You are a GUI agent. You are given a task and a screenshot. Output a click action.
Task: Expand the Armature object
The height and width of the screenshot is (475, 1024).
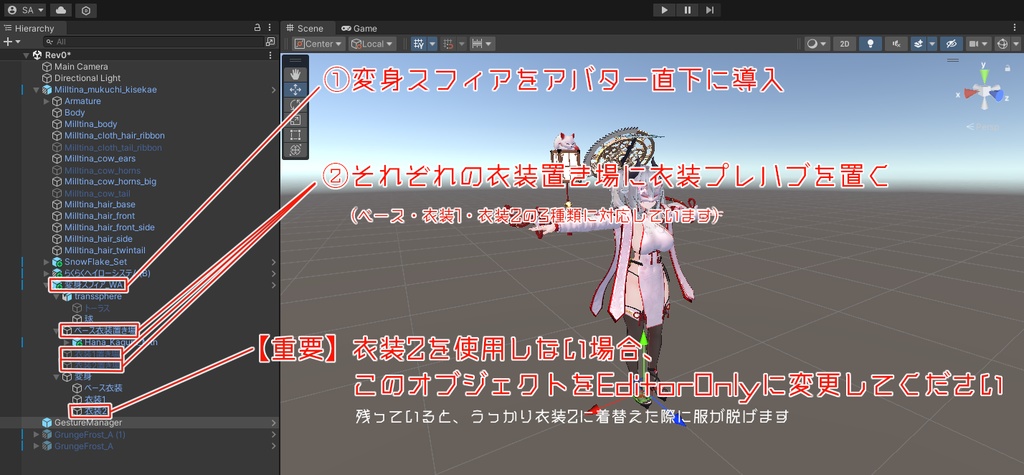click(46, 101)
